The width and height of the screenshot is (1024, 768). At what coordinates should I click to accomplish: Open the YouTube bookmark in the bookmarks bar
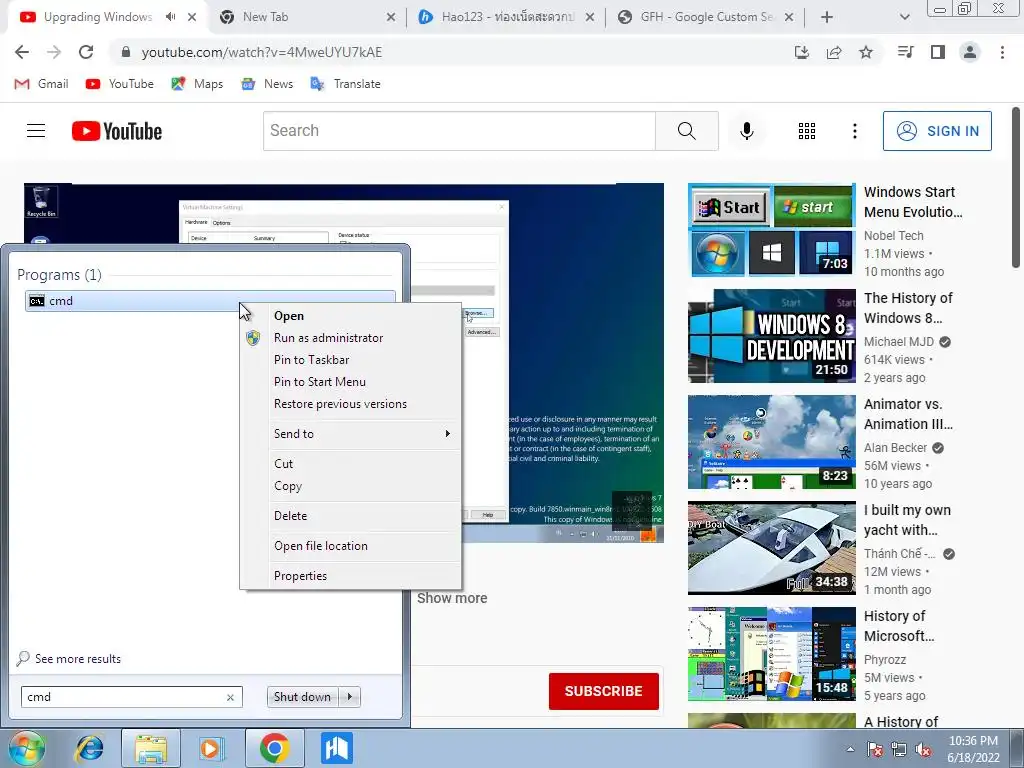(120, 84)
